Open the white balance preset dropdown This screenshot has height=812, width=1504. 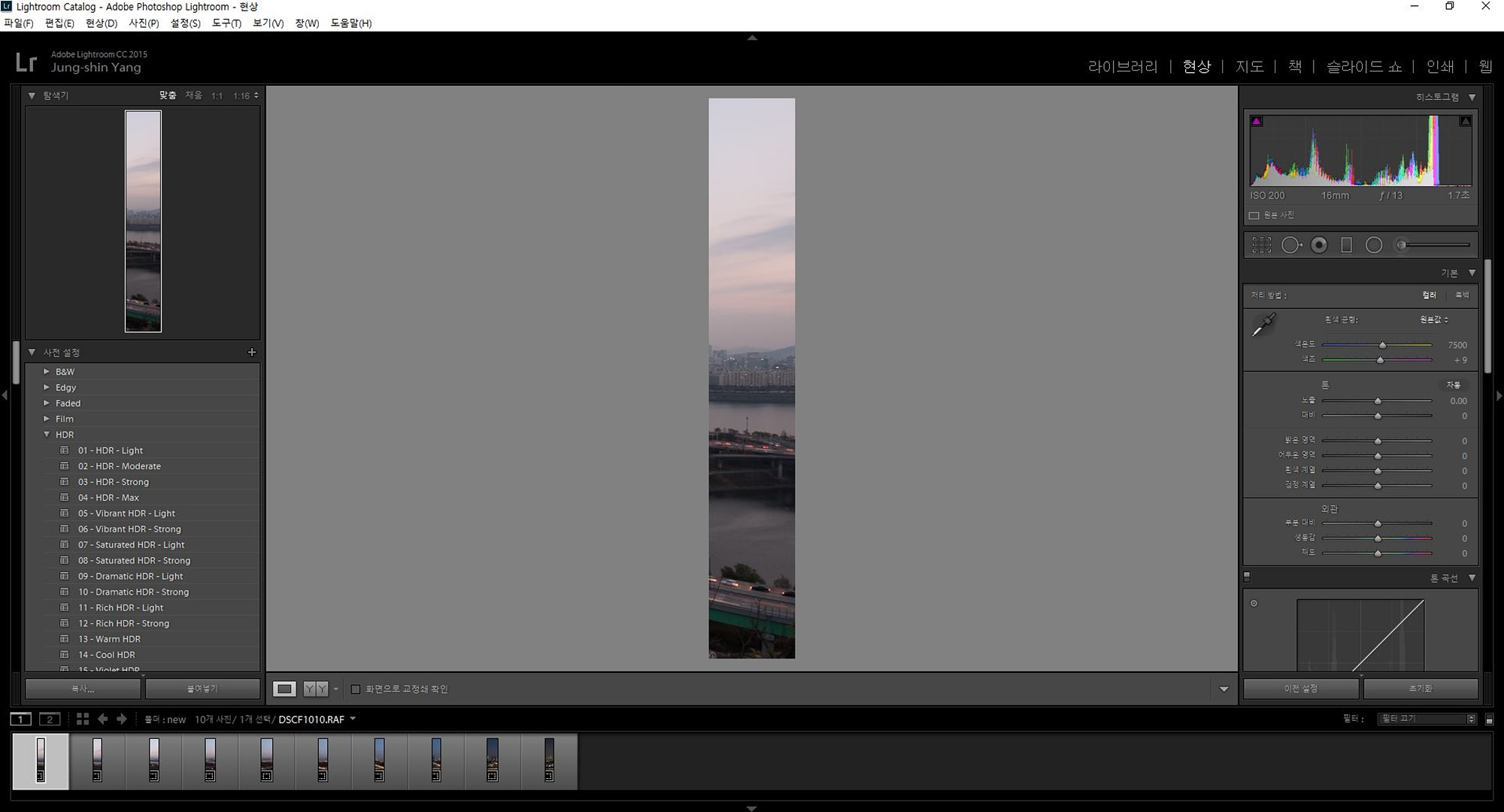(1434, 320)
